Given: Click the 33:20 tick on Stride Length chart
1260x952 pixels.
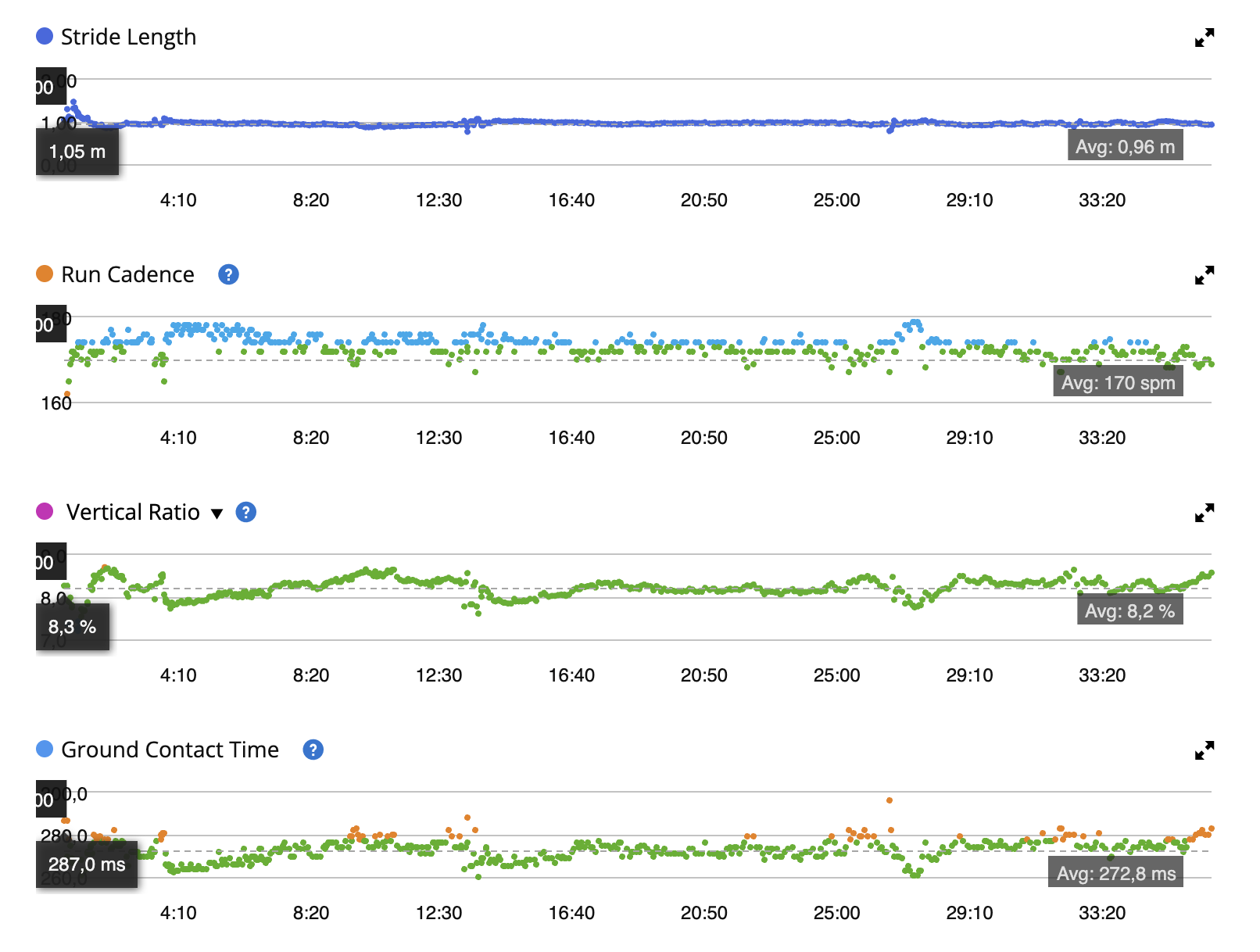Looking at the screenshot, I should [1102, 200].
